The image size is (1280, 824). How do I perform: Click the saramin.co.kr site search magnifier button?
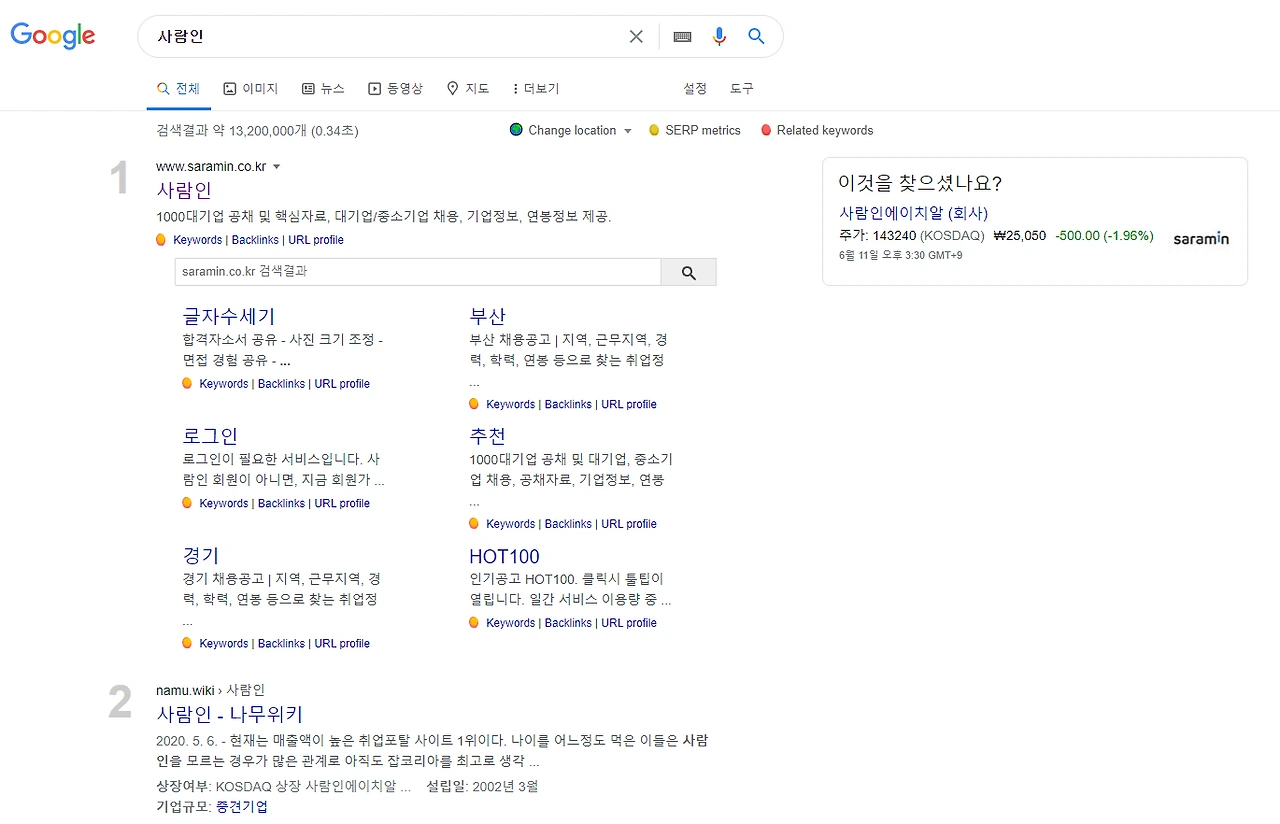[689, 272]
